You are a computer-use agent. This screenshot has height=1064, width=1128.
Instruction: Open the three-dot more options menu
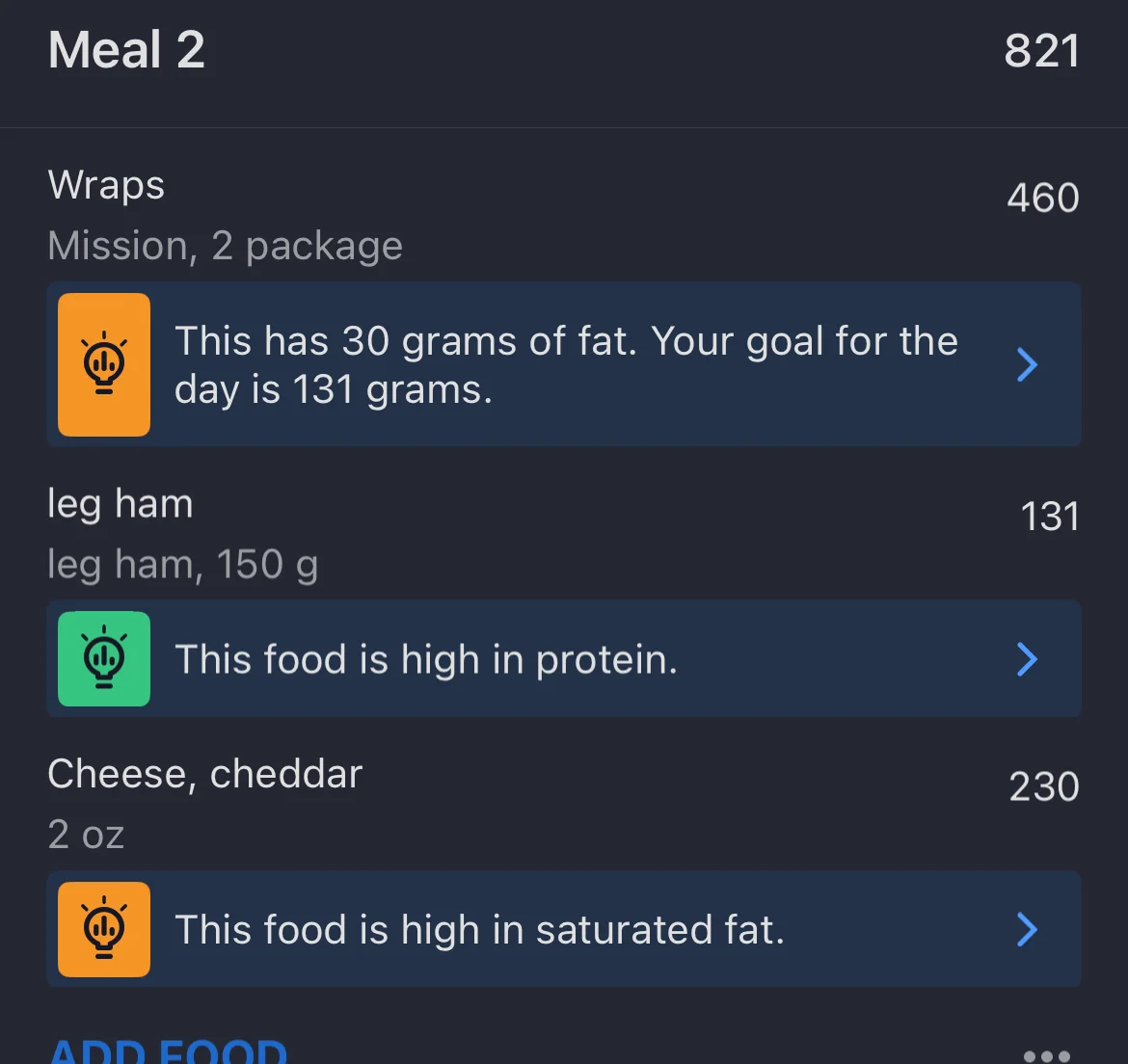pyautogui.click(x=1046, y=1055)
